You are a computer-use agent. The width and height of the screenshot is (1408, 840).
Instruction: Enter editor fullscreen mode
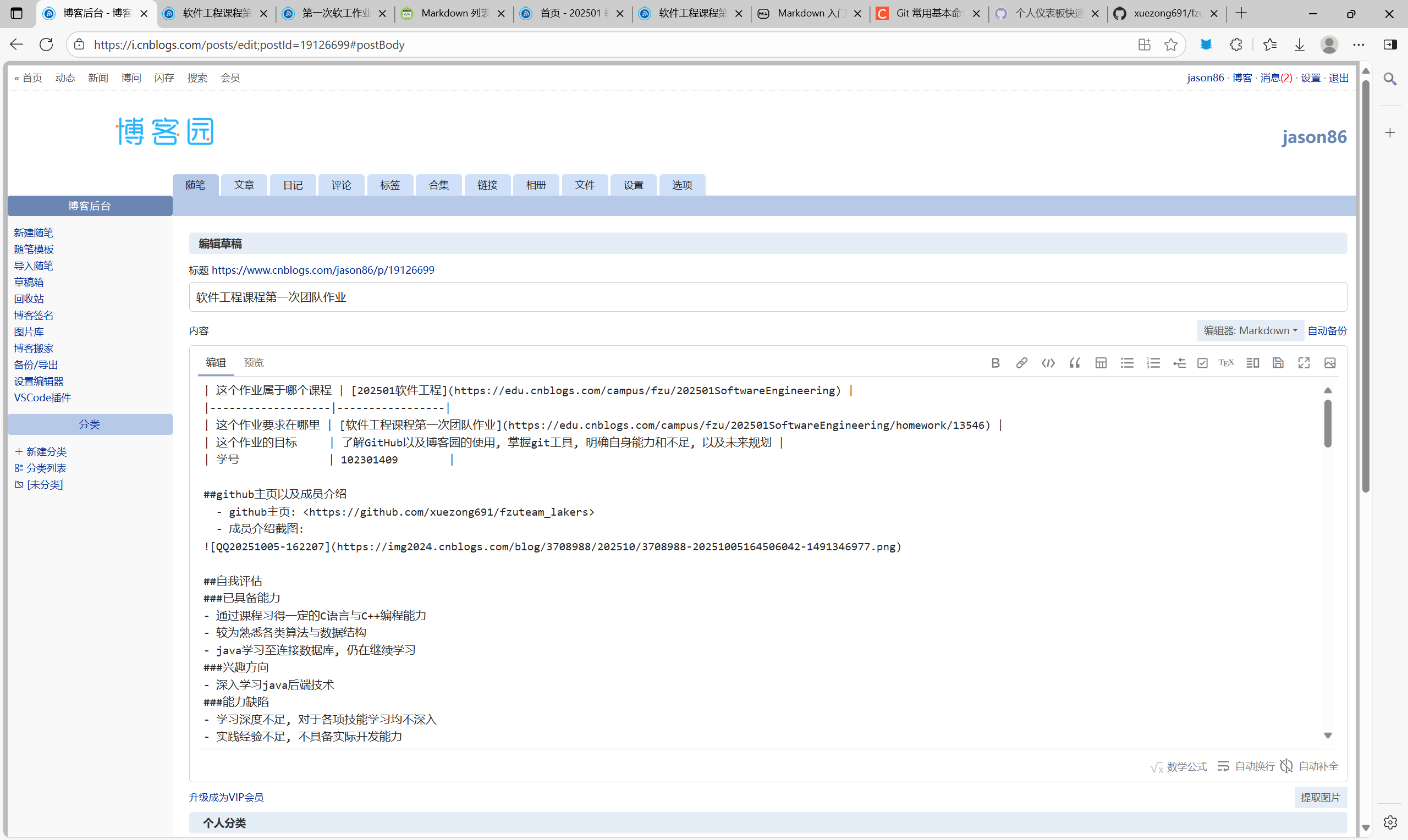[x=1304, y=363]
